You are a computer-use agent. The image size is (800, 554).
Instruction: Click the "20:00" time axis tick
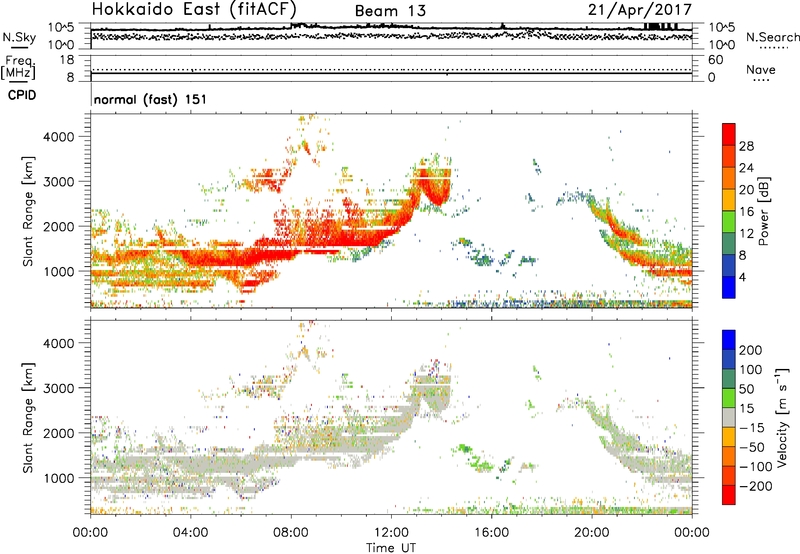592,533
